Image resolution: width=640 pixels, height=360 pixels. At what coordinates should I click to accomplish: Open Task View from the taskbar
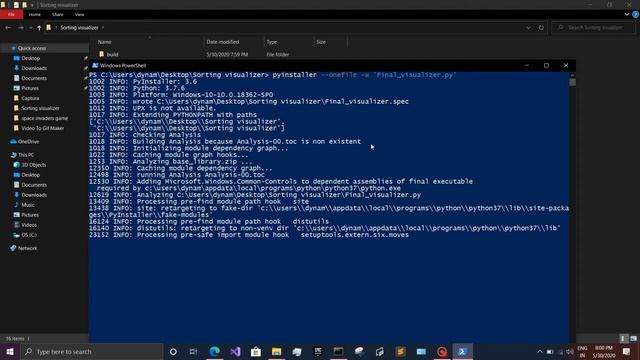click(193, 351)
